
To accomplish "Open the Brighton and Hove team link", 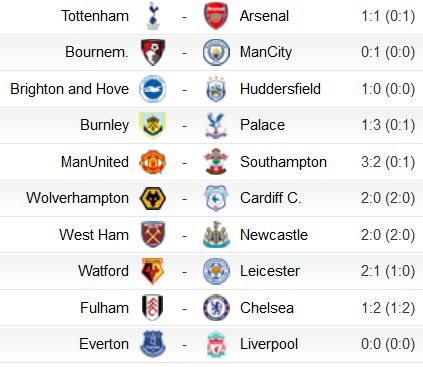I will (x=69, y=89).
